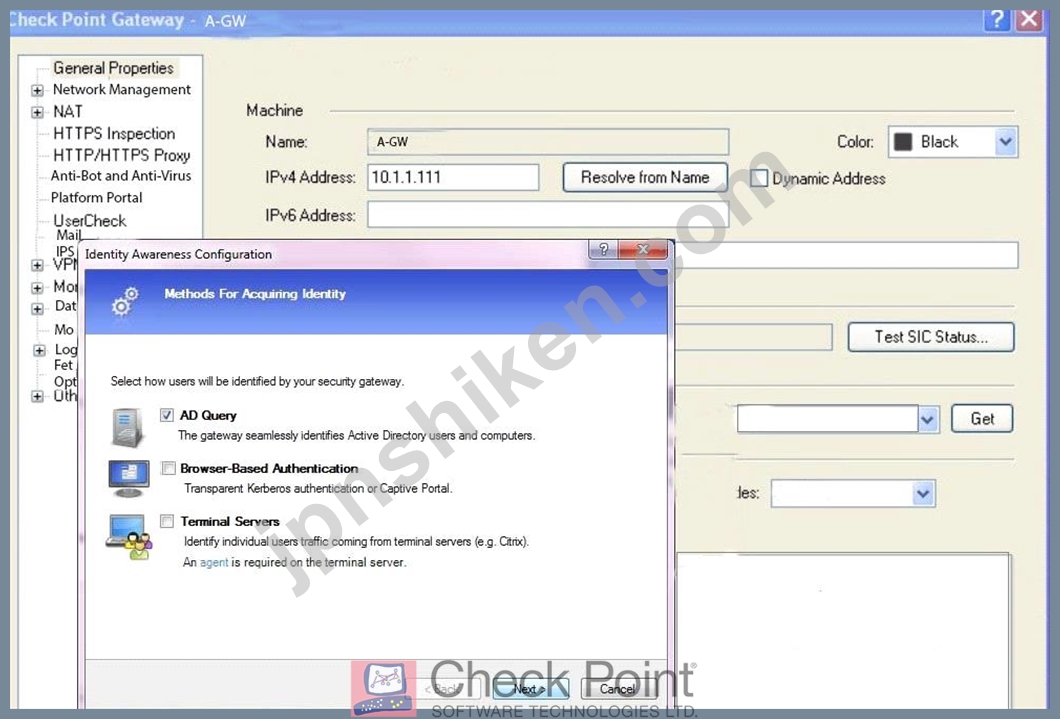Select HTTPS Inspection in the tree
Image resolution: width=1060 pixels, height=719 pixels.
tap(114, 134)
